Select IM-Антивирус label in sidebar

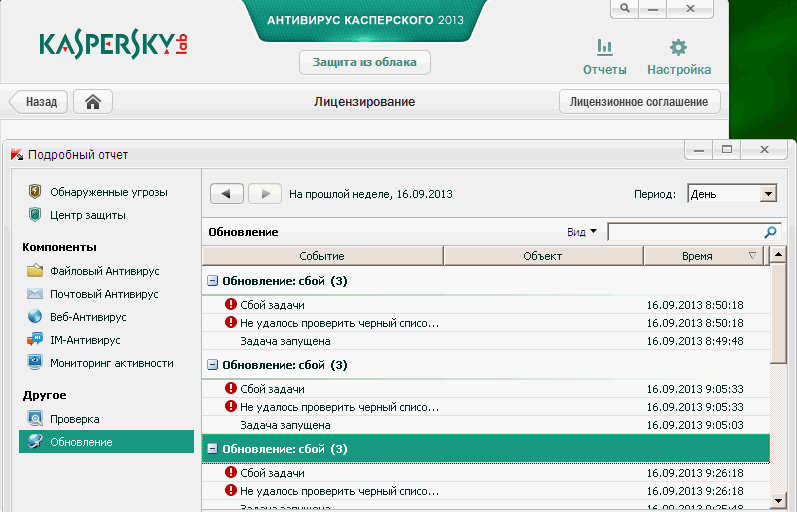pyautogui.click(x=85, y=340)
